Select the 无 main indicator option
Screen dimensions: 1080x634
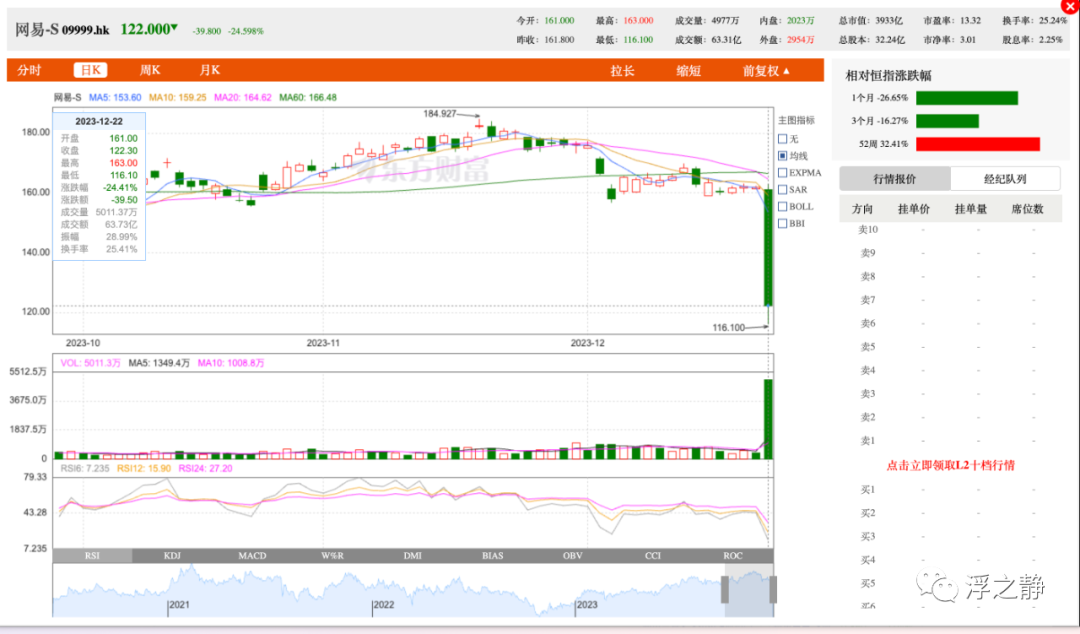pos(782,139)
